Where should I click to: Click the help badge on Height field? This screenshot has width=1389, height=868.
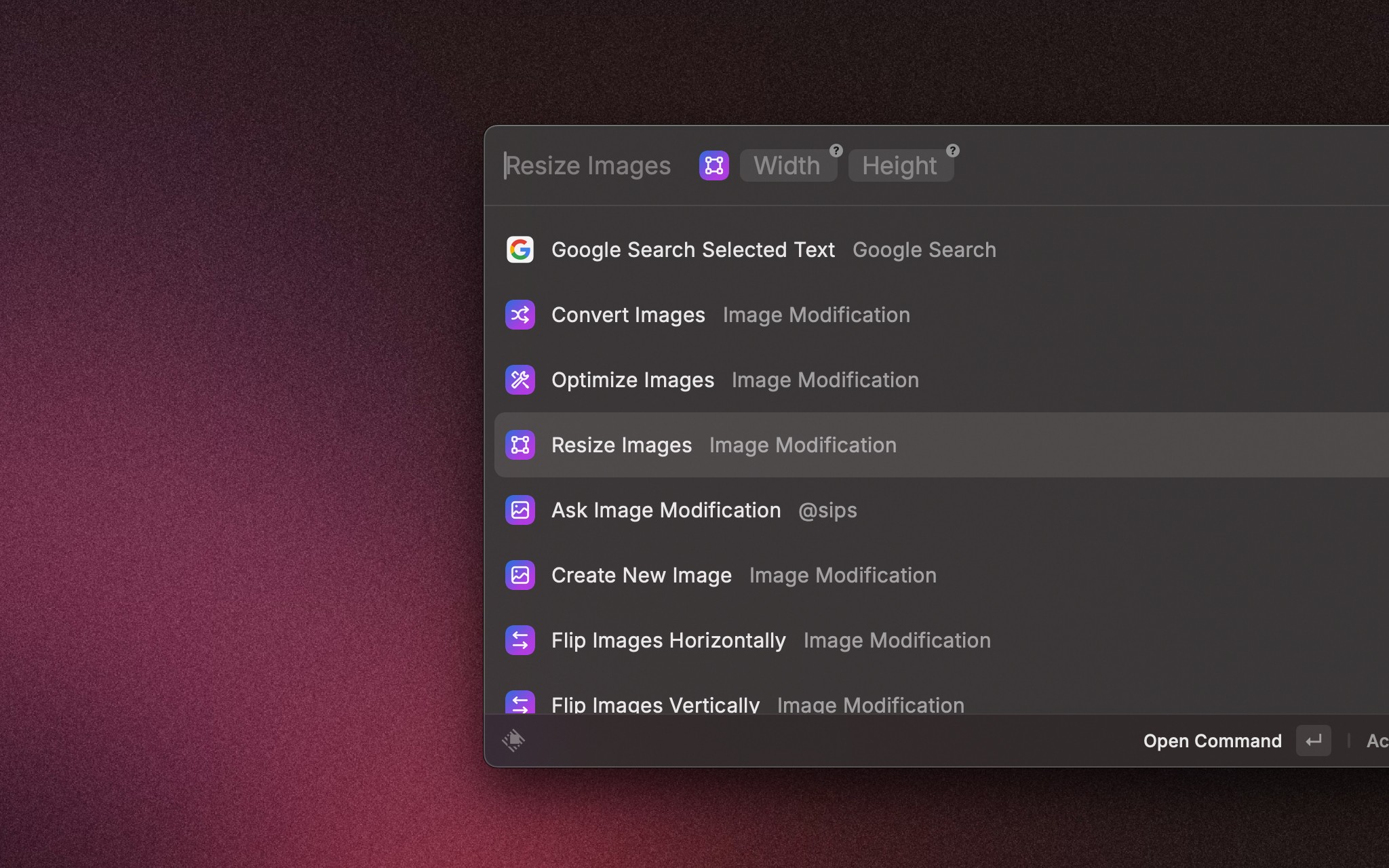[x=953, y=151]
